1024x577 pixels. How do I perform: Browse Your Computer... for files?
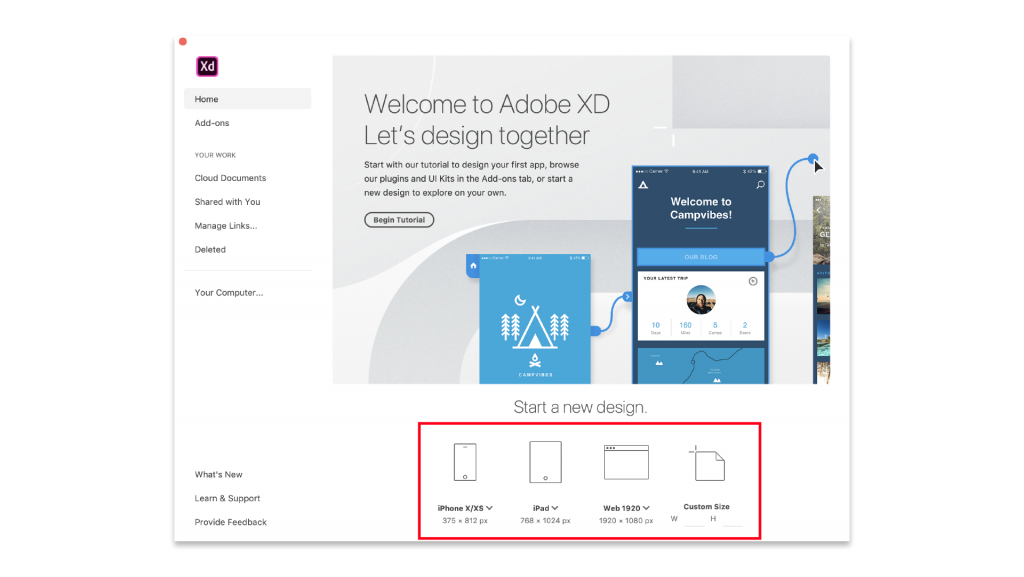[x=229, y=292]
